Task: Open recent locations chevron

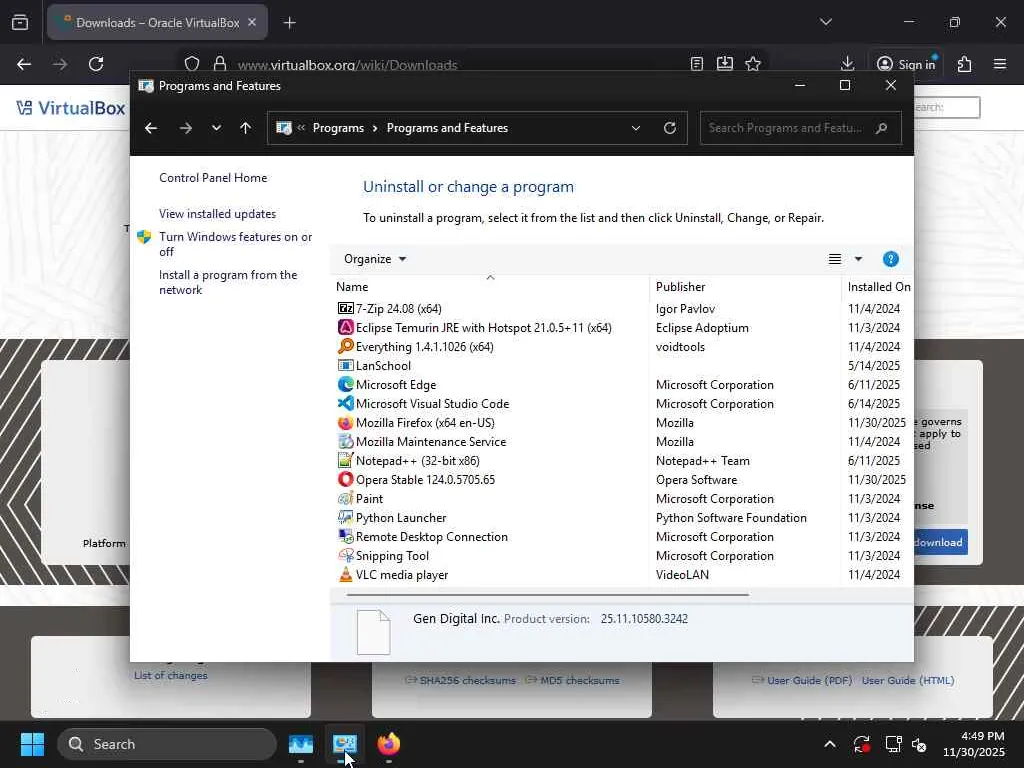Action: (x=216, y=128)
